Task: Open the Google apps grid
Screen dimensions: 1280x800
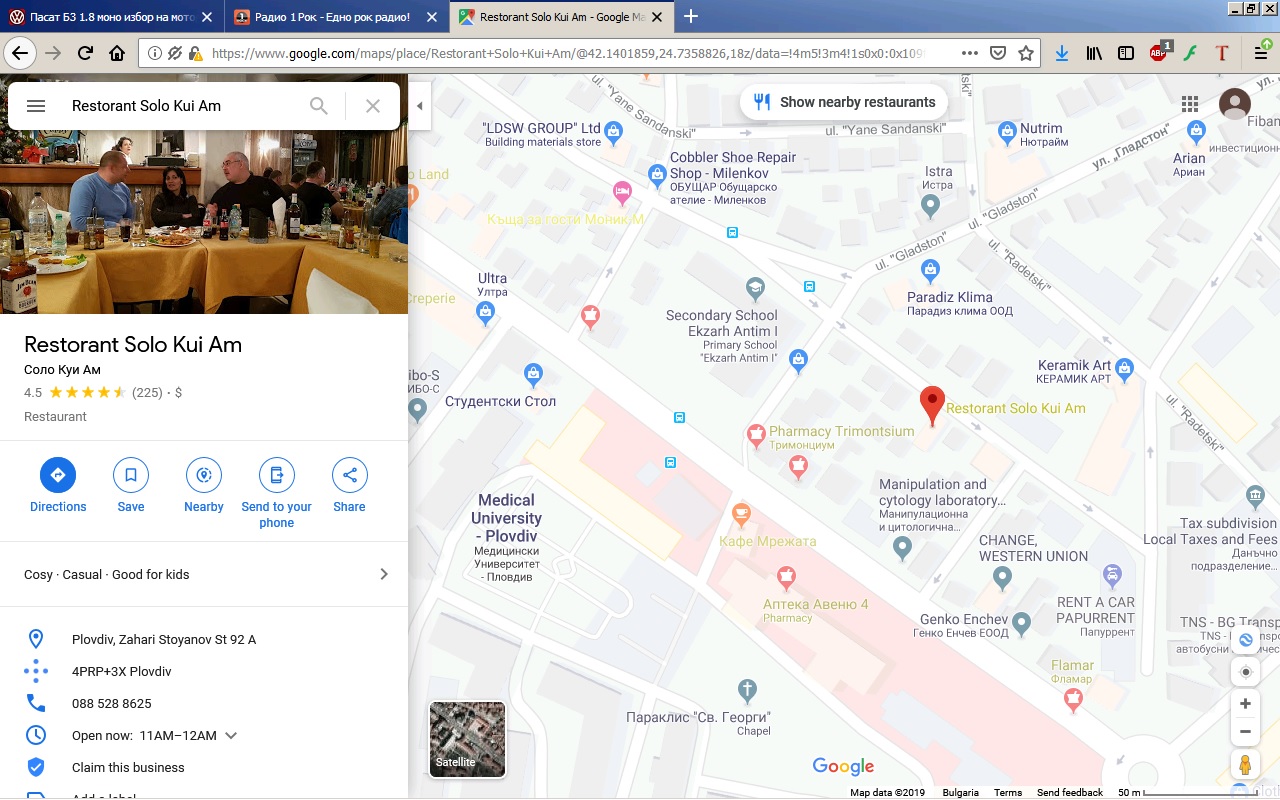Action: click(x=1190, y=104)
